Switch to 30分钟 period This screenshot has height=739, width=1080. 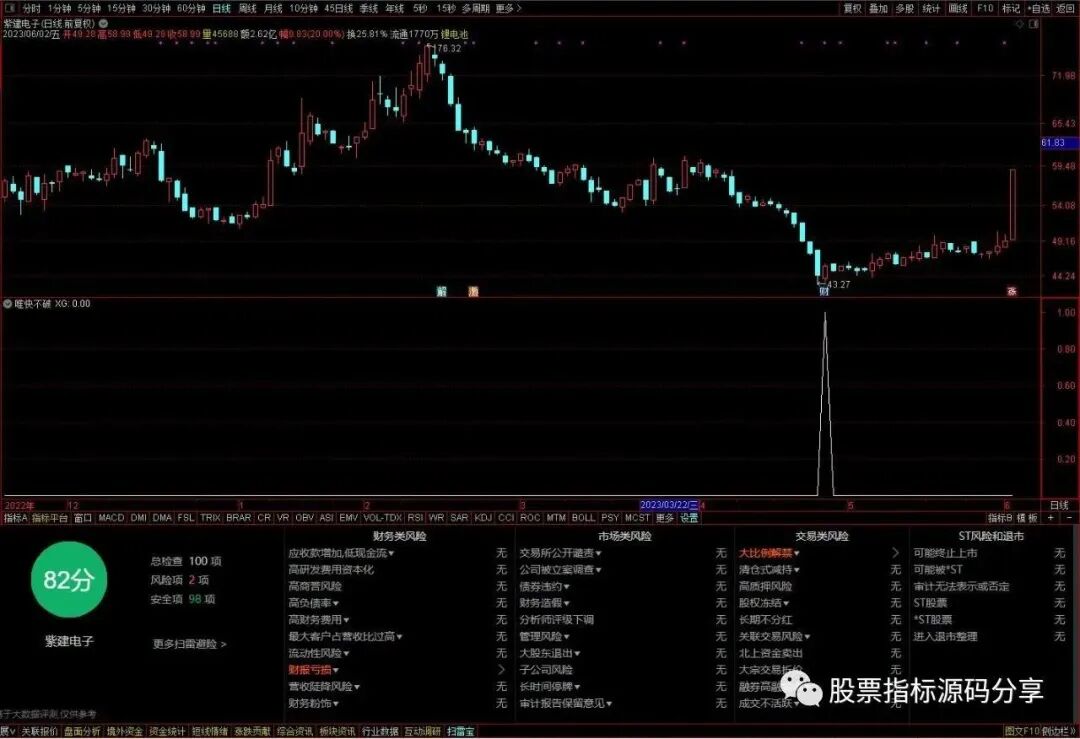tap(156, 8)
